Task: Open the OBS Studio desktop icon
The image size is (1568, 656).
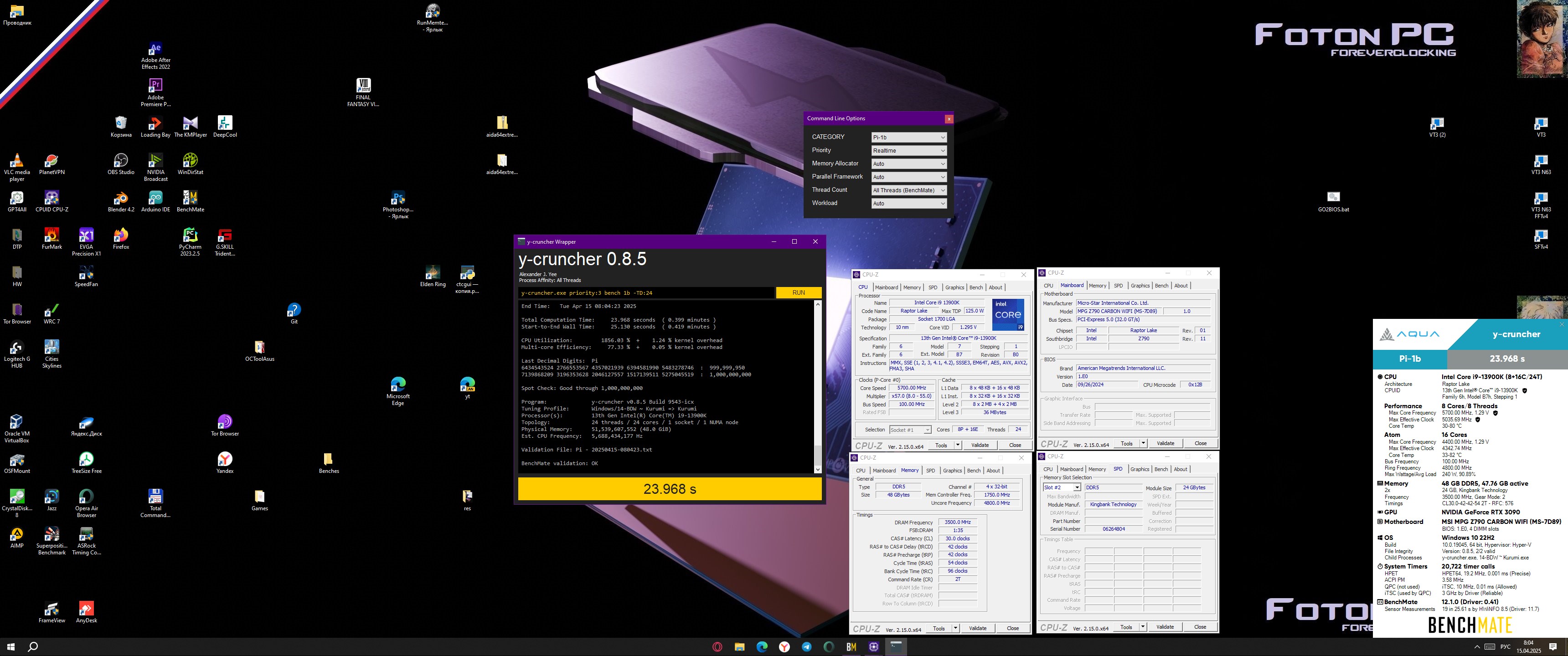Action: point(121,164)
